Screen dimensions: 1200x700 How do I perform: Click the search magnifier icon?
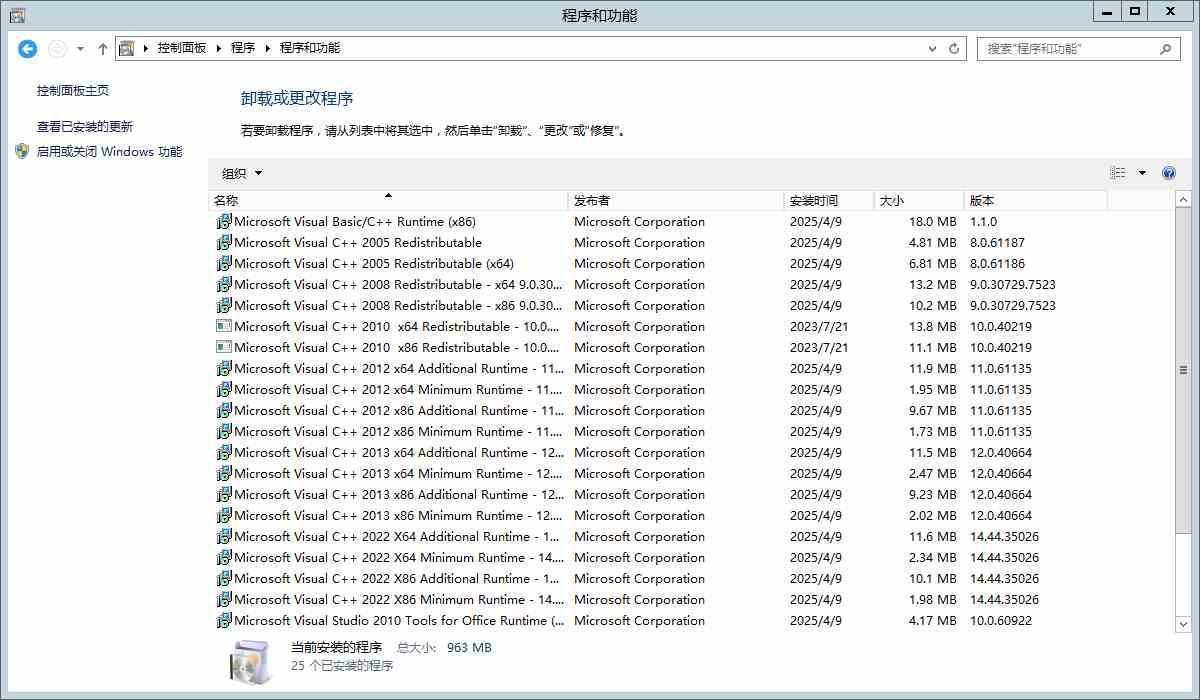(x=1165, y=48)
